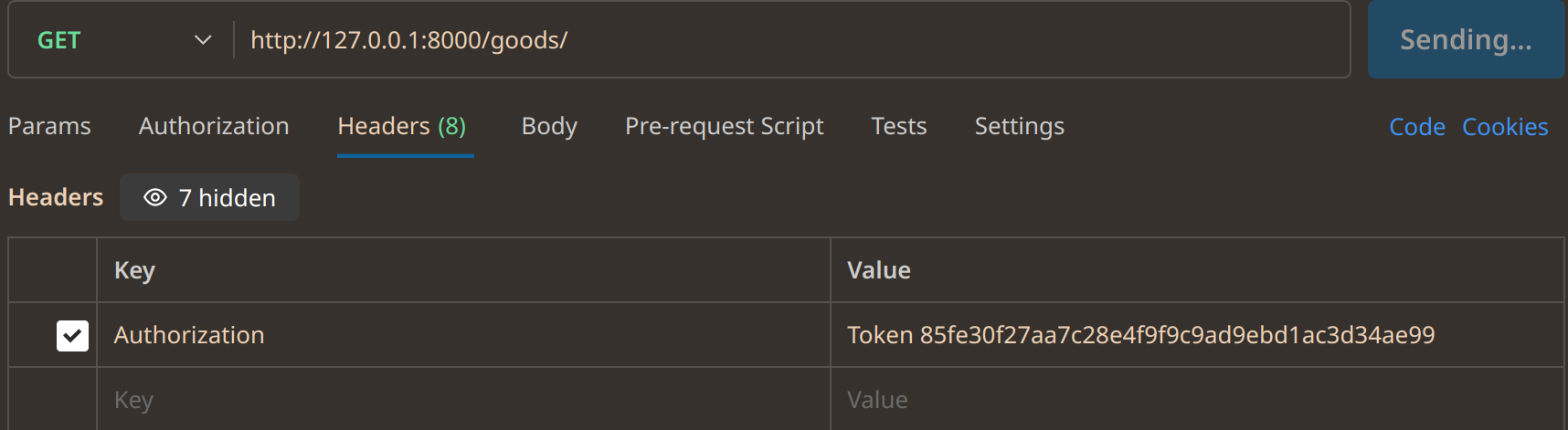Select the Headers (8) tab
This screenshot has height=430, width=1568.
402,126
